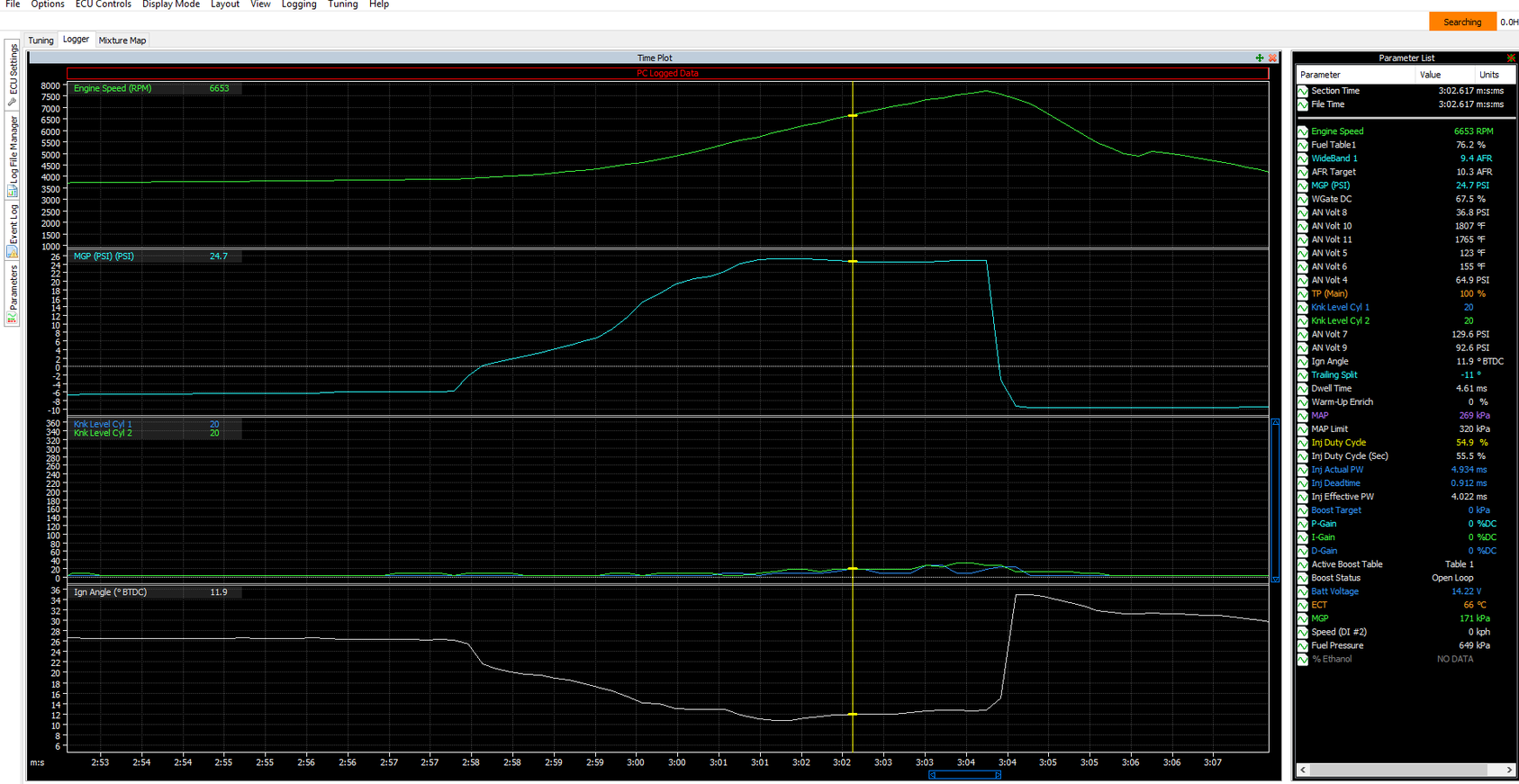Screen dimensions: 1519x784
Task: Switch to the Tuning tab
Action: tap(41, 41)
